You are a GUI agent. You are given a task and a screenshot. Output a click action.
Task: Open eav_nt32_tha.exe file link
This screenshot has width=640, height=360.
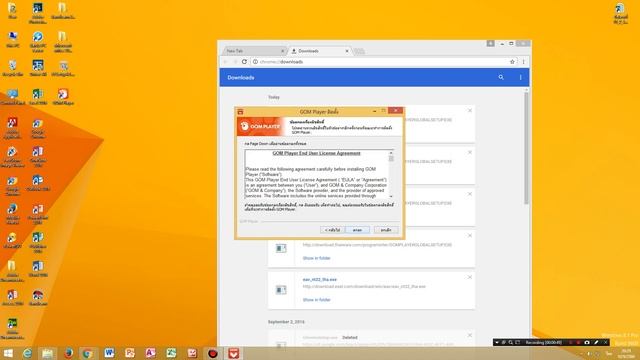[x=320, y=280]
